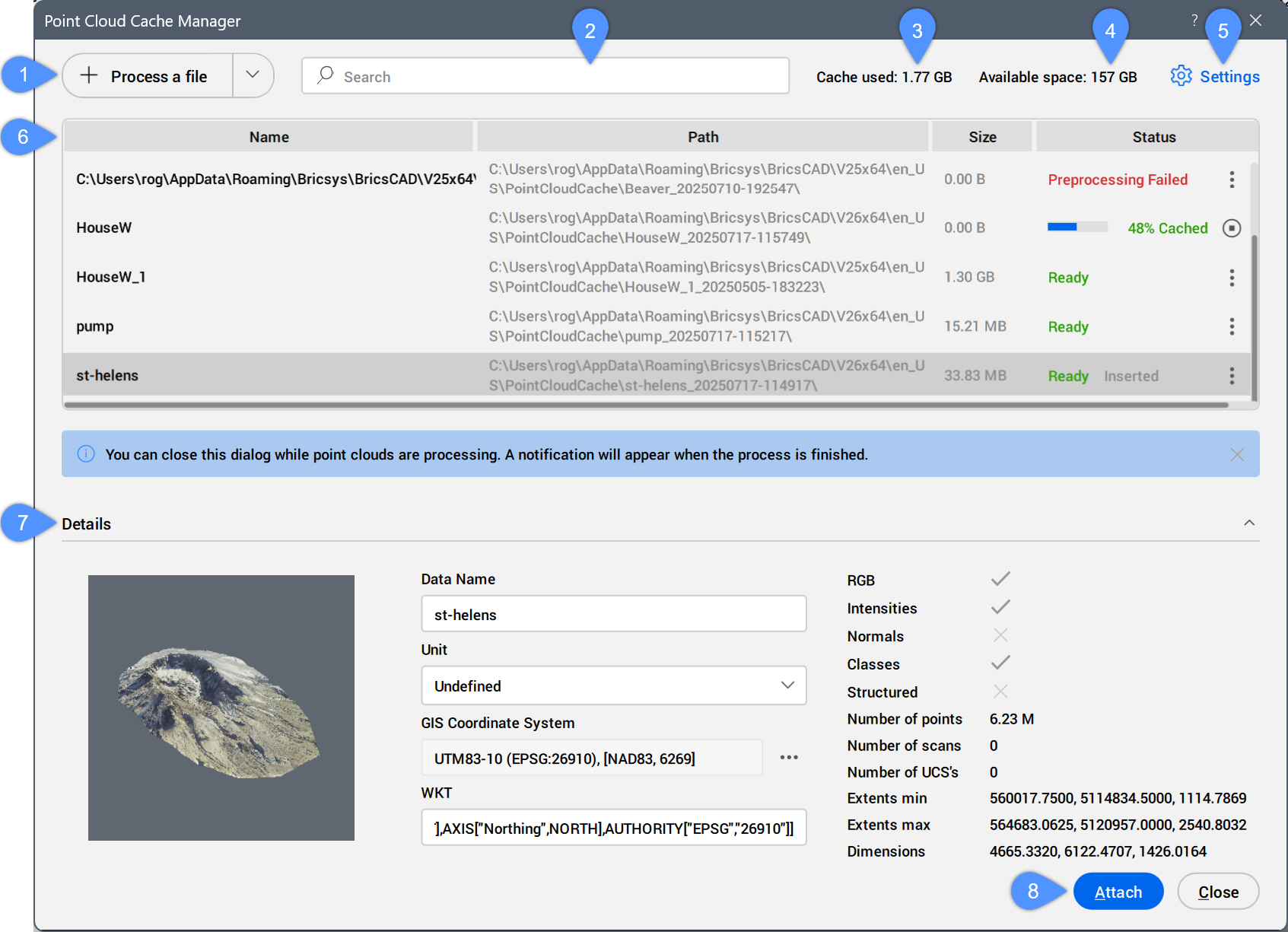
Task: Click the help question mark icon
Action: [x=1194, y=21]
